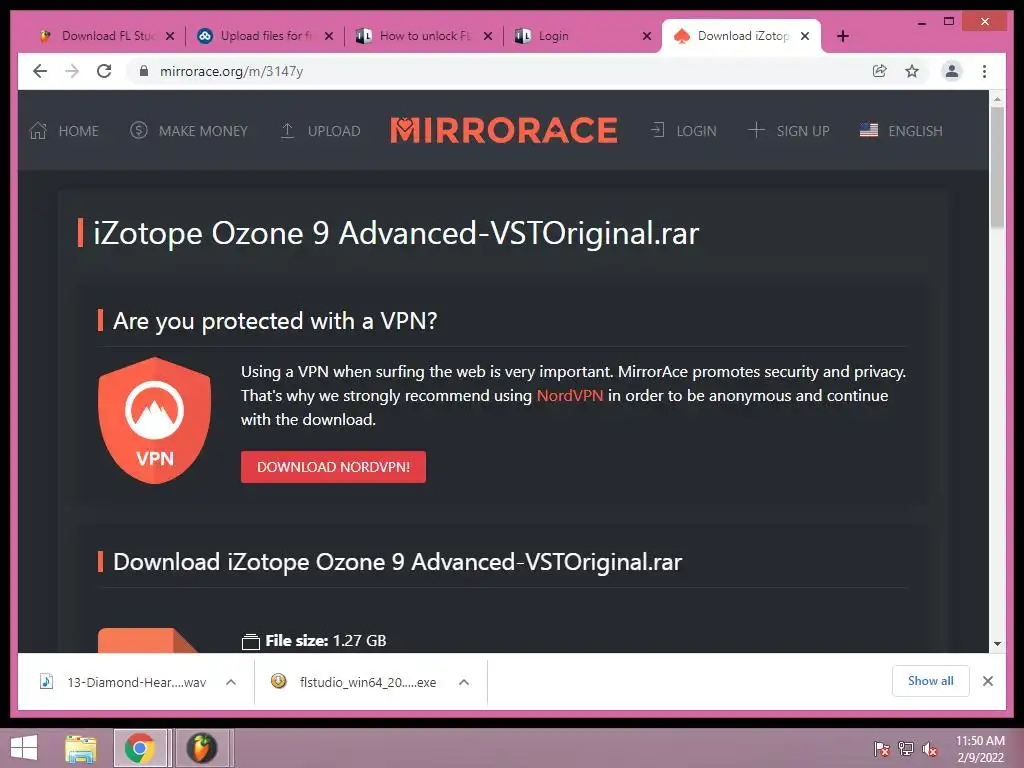Click the DOWNLOAD NORDVPN! button
Viewport: 1024px width, 768px height.
pyautogui.click(x=333, y=467)
